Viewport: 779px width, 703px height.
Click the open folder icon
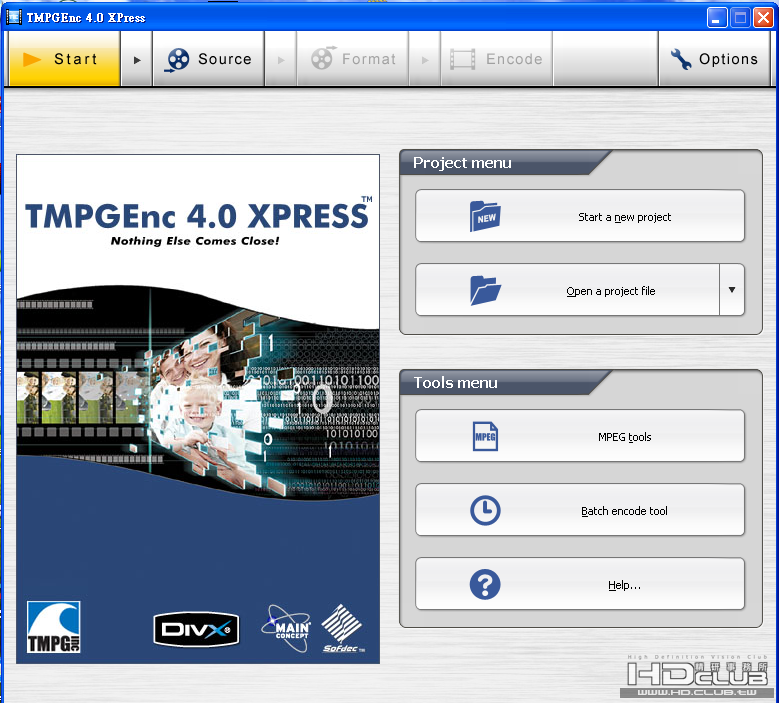click(485, 290)
